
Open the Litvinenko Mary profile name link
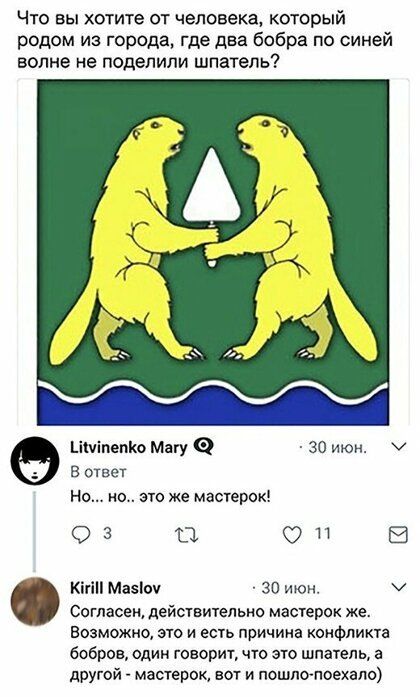[x=129, y=448]
